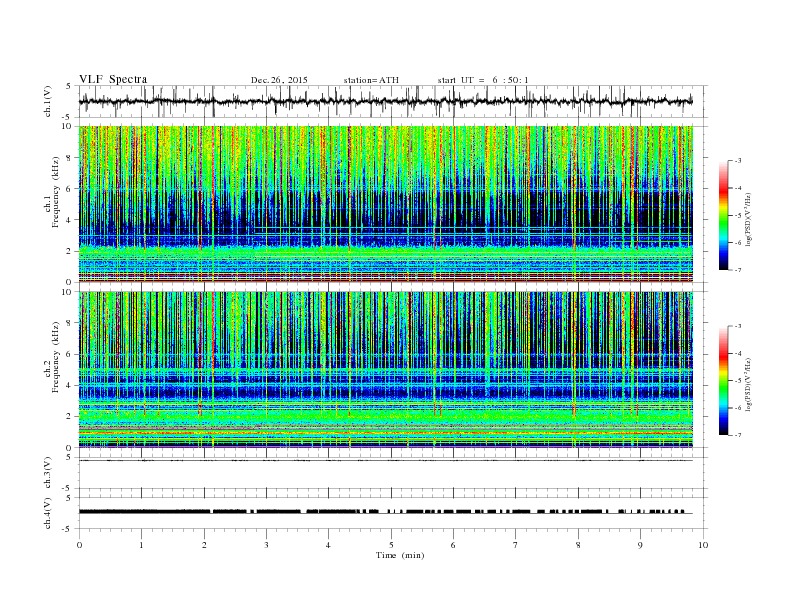
Task: Click time axis tick label '6'
Action: (453, 545)
